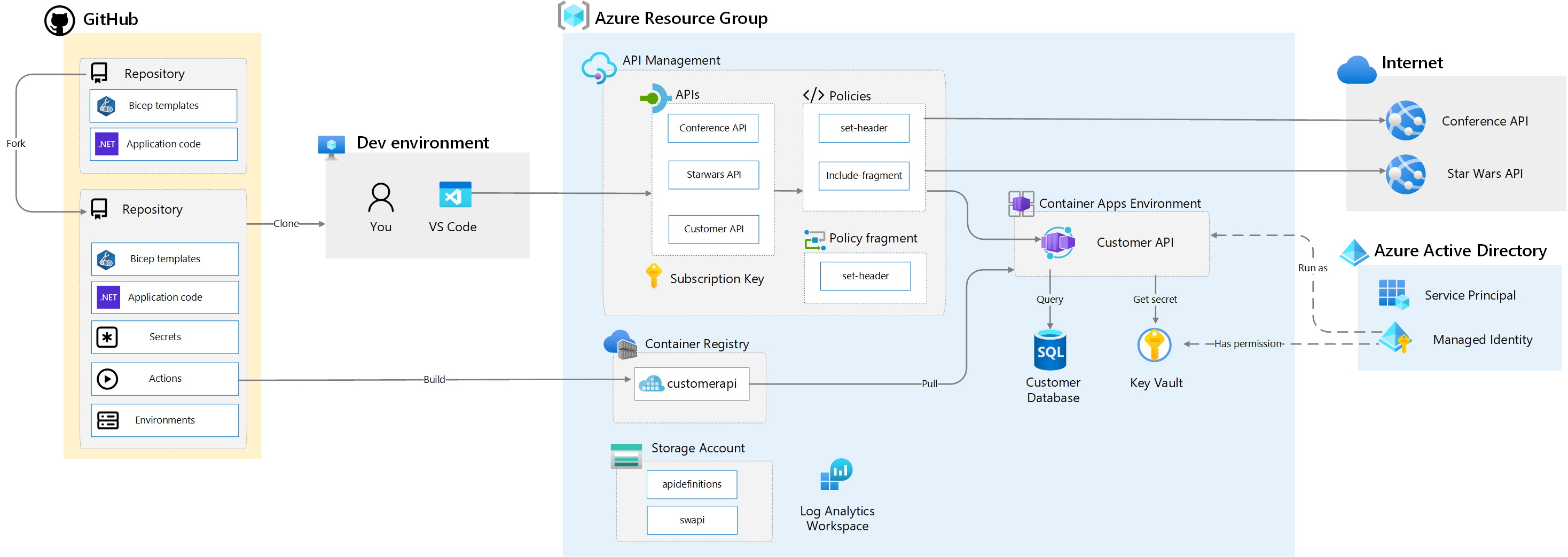The width and height of the screenshot is (1568, 557).
Task: Click the Customer Database label
Action: 1053,390
